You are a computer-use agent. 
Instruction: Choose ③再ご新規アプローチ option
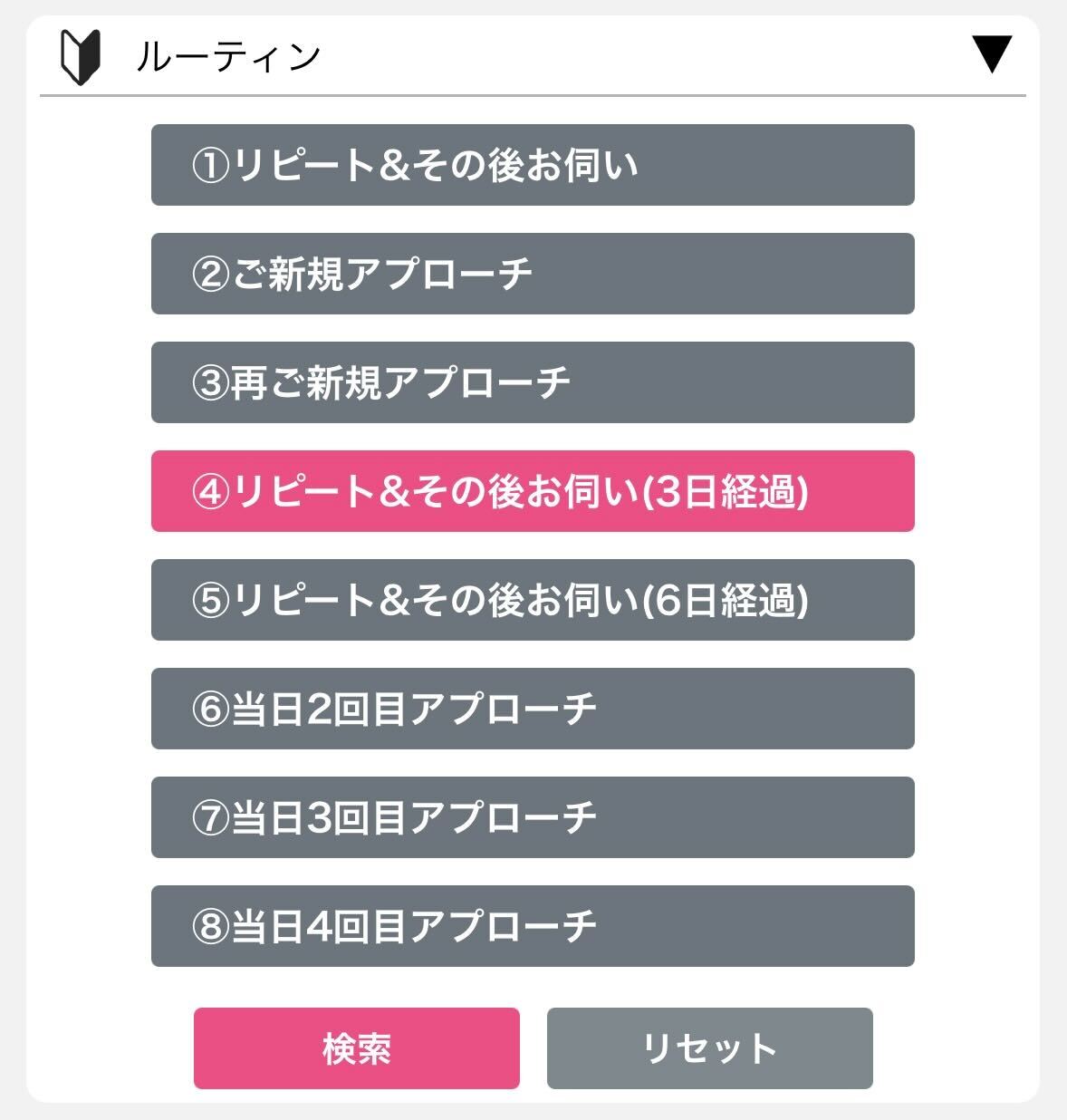tap(533, 382)
